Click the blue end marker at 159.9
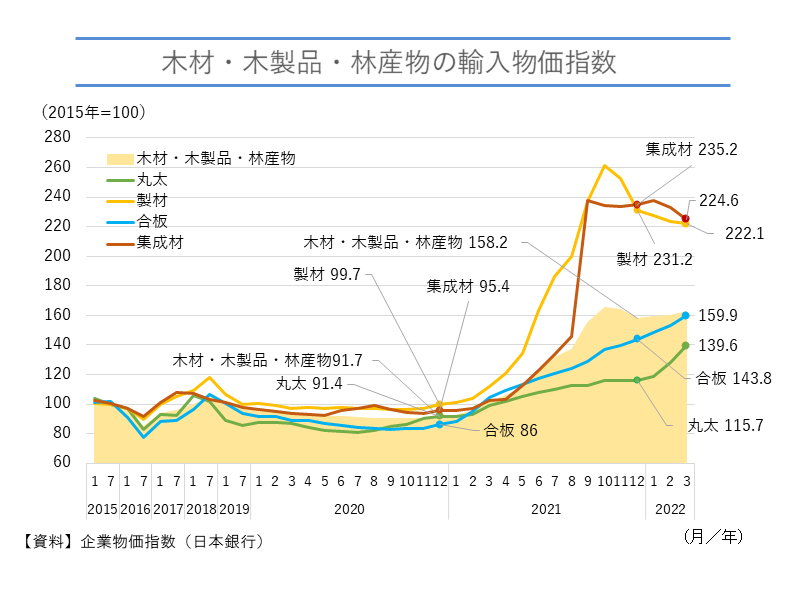Viewport: 800px width, 600px height. 686,315
